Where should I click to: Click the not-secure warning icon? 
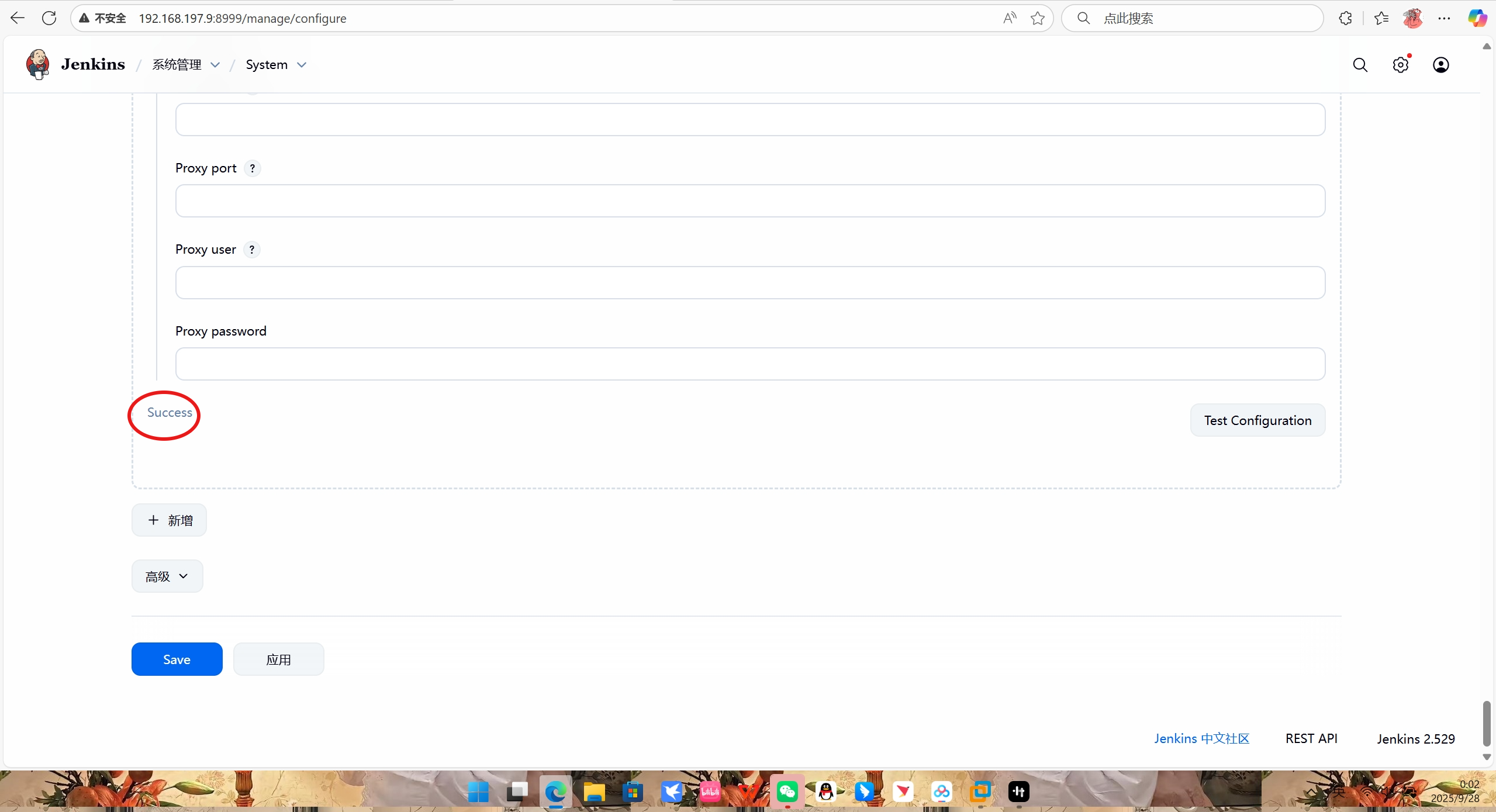(x=85, y=18)
